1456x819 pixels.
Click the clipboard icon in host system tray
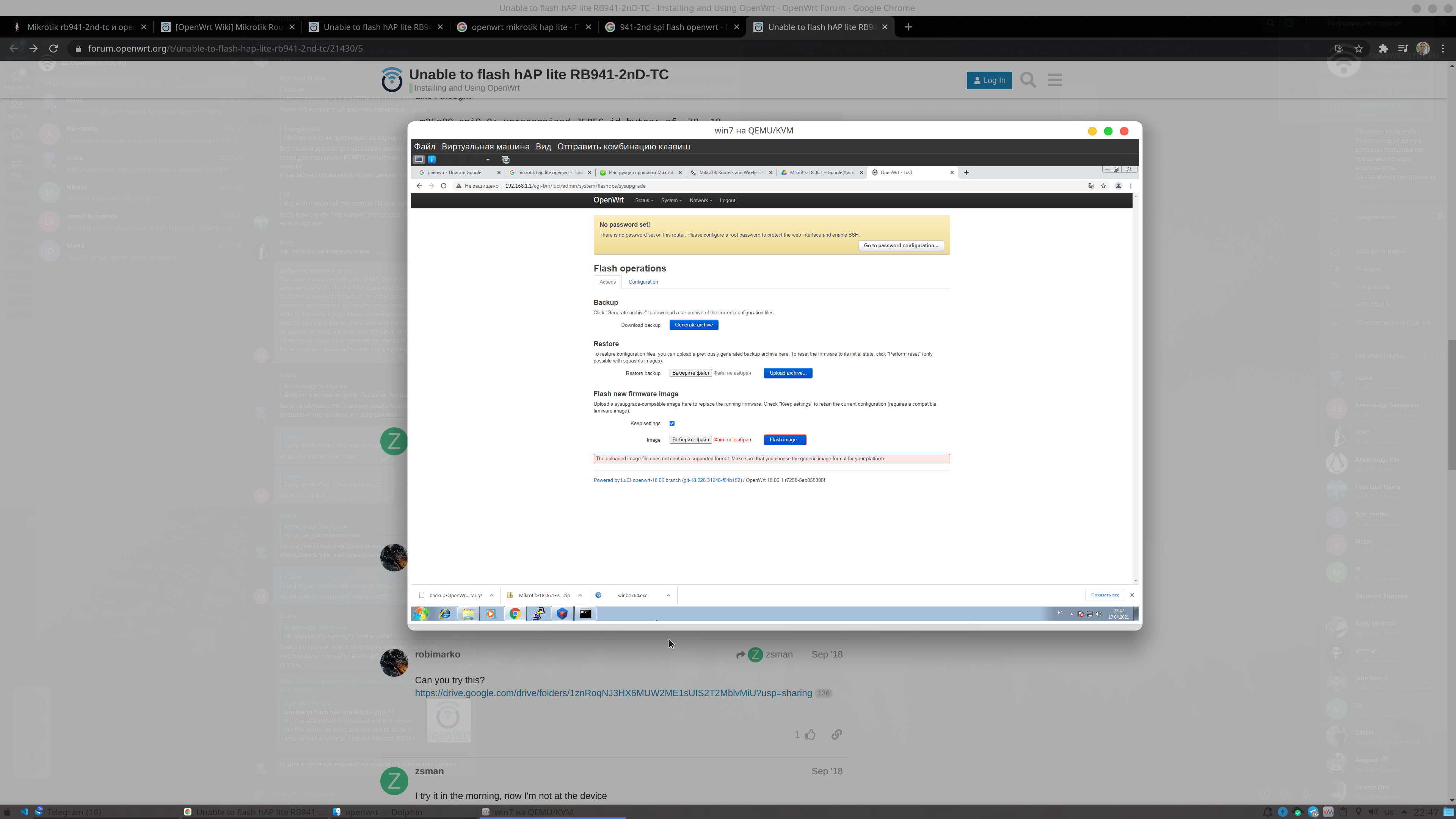[1343, 812]
